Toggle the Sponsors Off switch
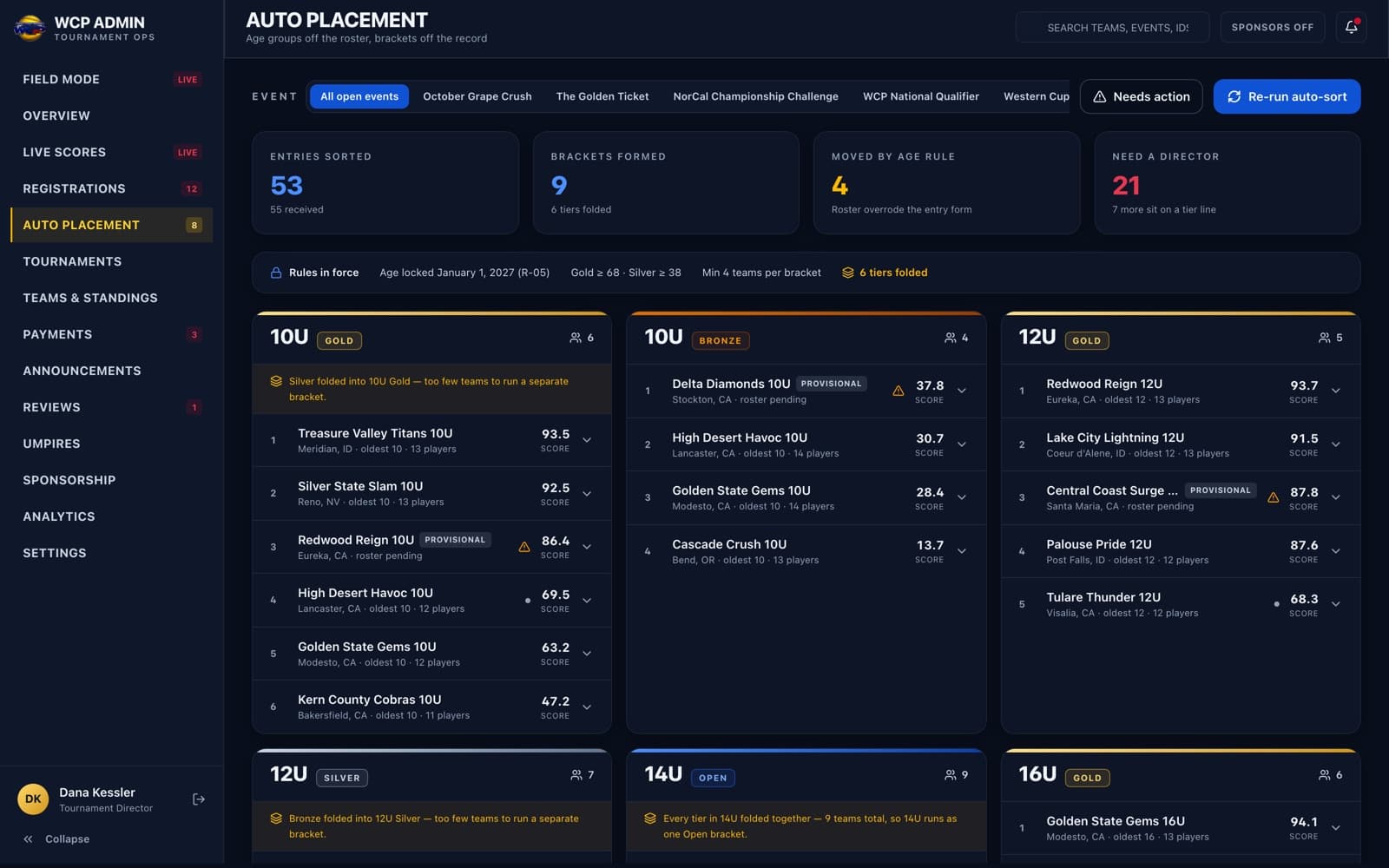This screenshot has width=1389, height=868. click(1272, 27)
